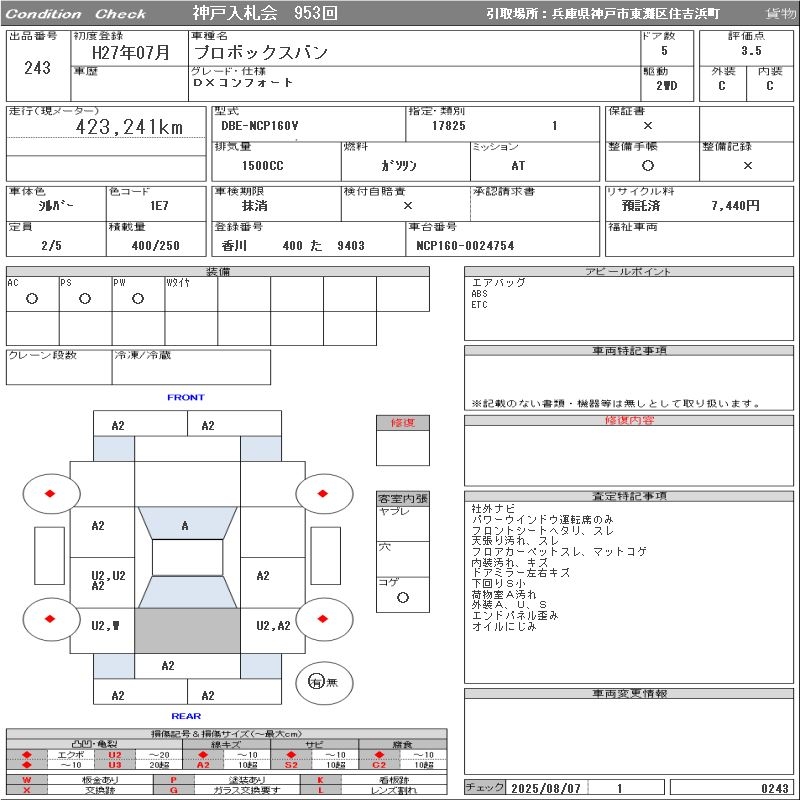Click the front-left wheel marker on the car diagram
The image size is (800, 800).
point(50,493)
